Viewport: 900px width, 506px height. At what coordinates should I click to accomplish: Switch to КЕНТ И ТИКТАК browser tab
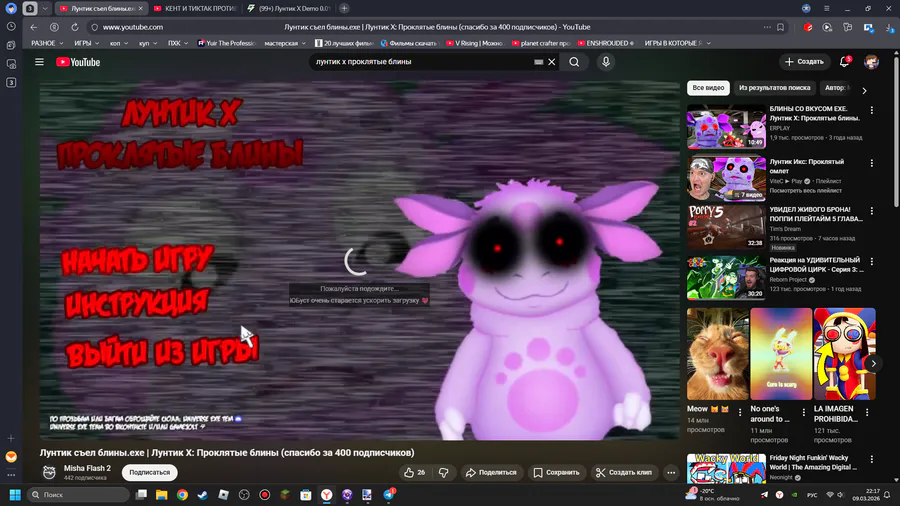(195, 8)
